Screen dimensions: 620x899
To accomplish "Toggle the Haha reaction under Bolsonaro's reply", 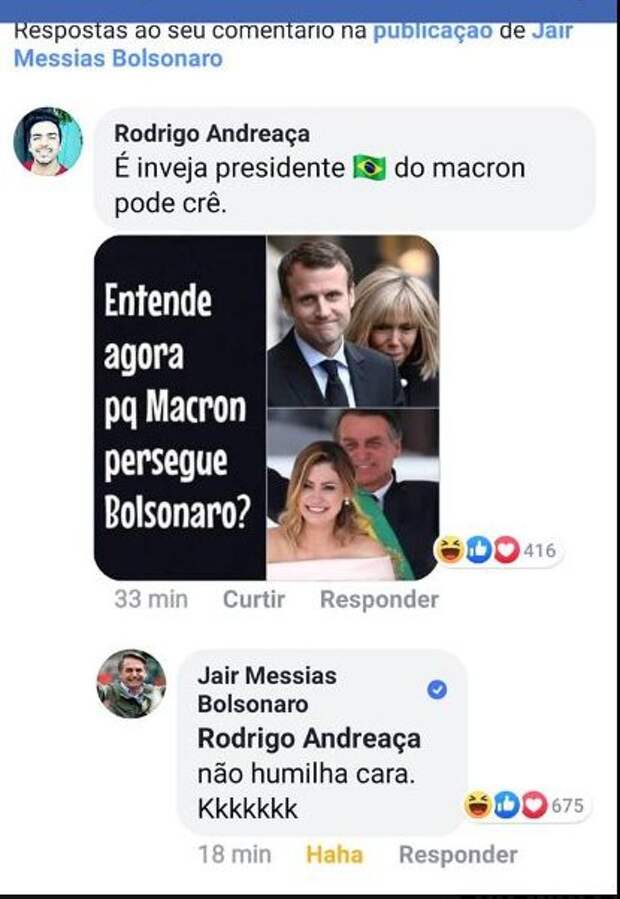I will [334, 855].
